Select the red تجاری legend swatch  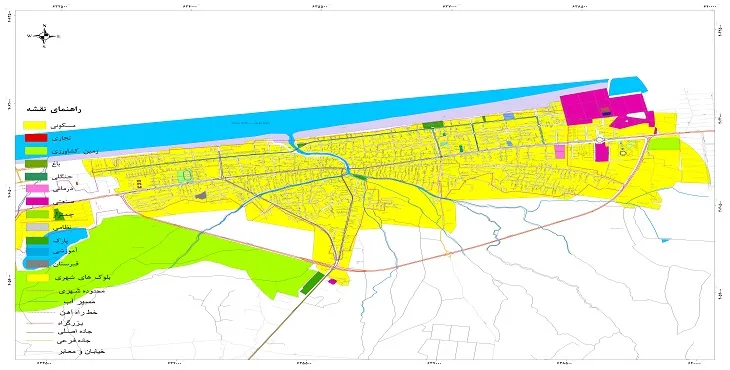click(35, 138)
